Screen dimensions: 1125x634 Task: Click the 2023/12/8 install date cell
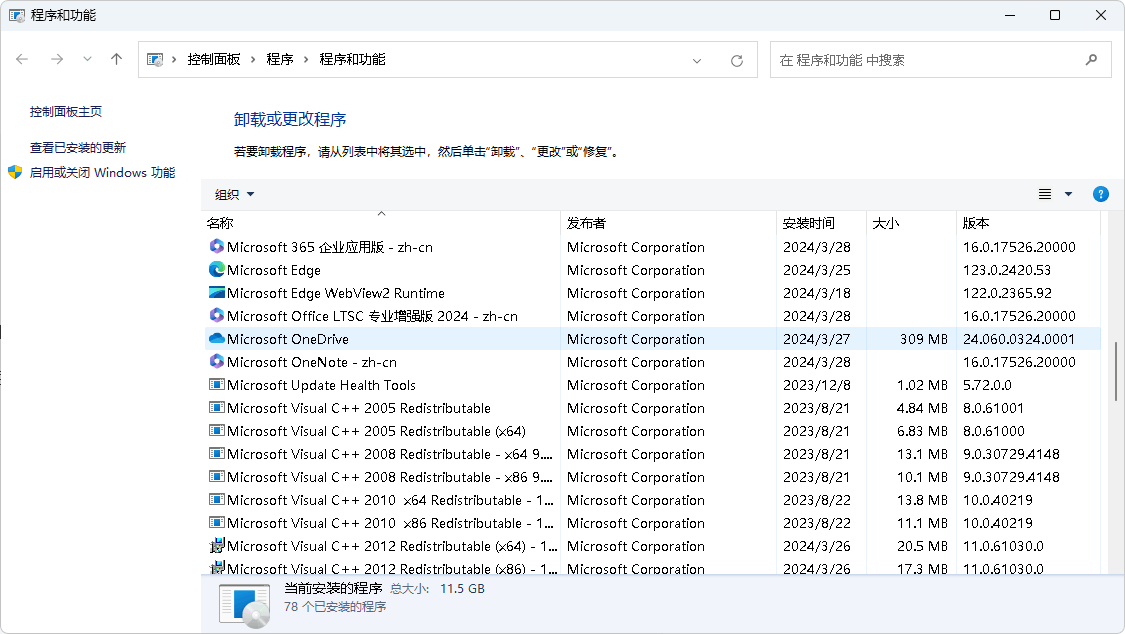click(816, 385)
